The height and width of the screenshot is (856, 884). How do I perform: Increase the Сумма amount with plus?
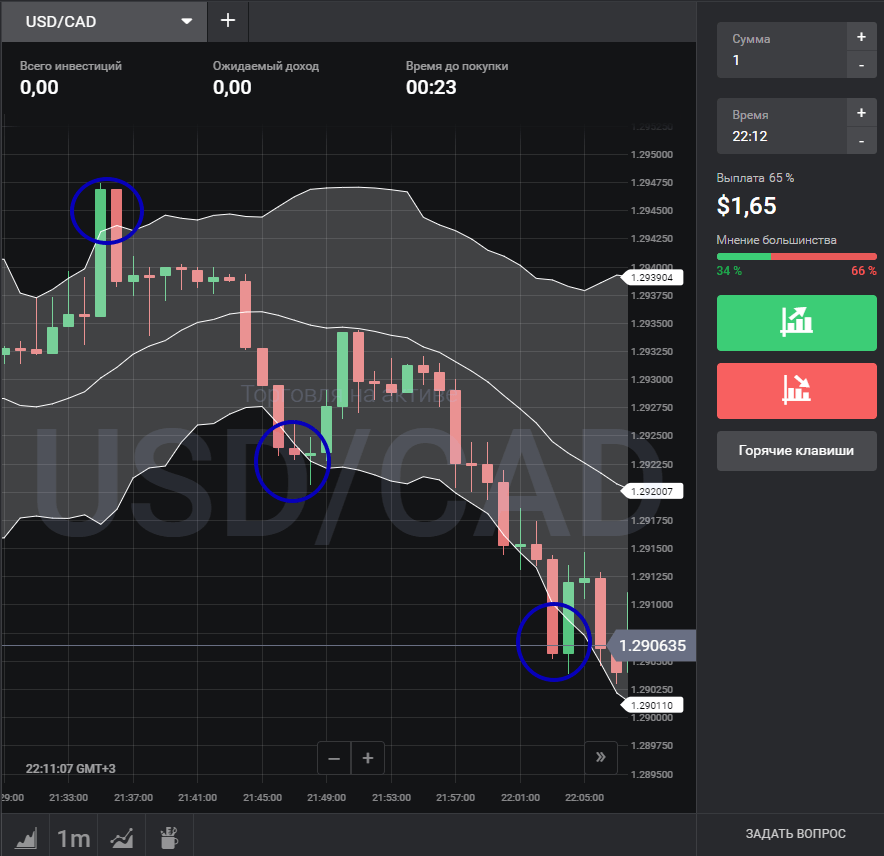[x=861, y=37]
